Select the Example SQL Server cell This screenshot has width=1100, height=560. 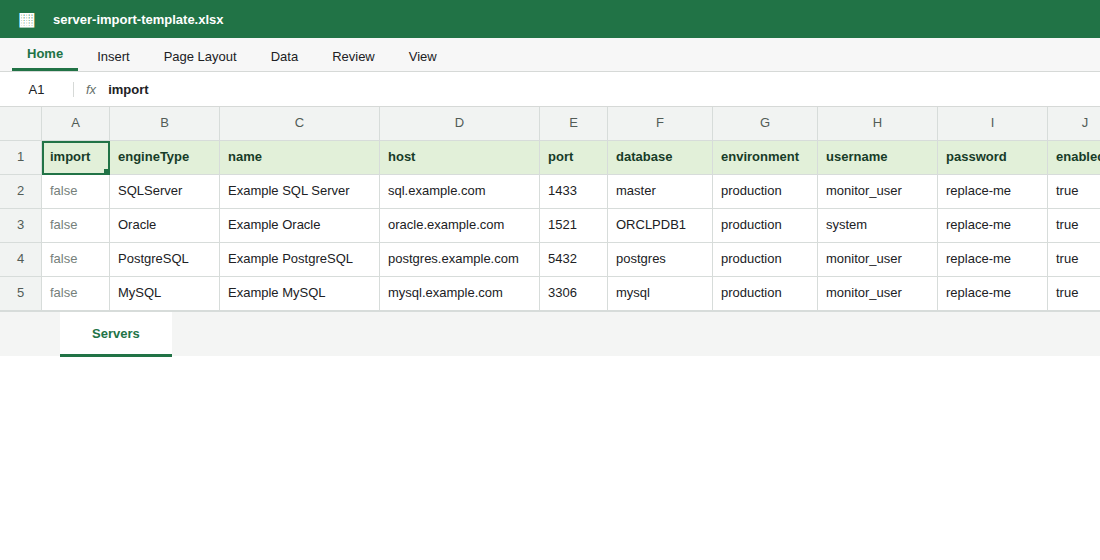point(299,191)
